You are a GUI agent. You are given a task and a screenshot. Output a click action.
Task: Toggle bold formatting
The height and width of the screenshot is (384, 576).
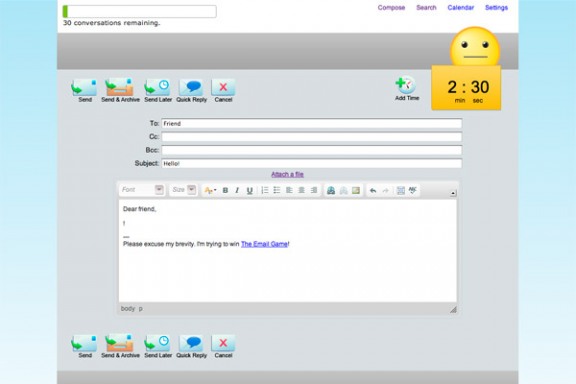pos(225,190)
